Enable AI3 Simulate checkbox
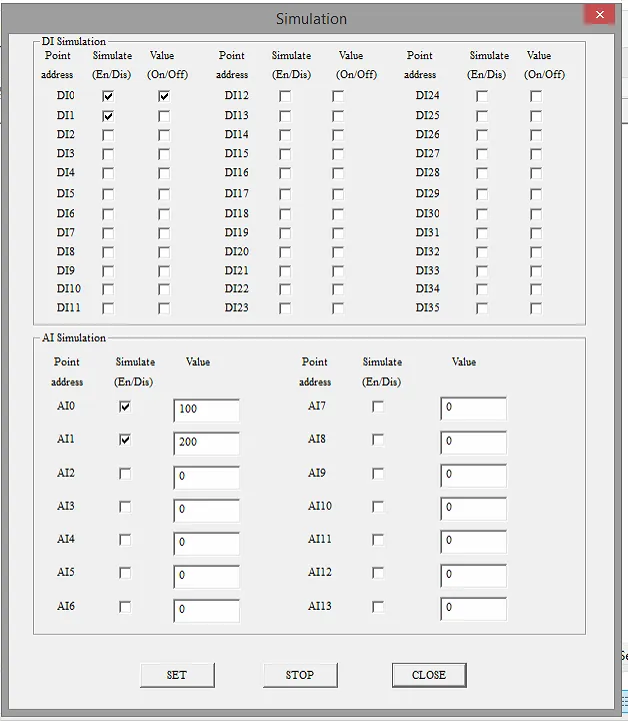 pos(125,507)
